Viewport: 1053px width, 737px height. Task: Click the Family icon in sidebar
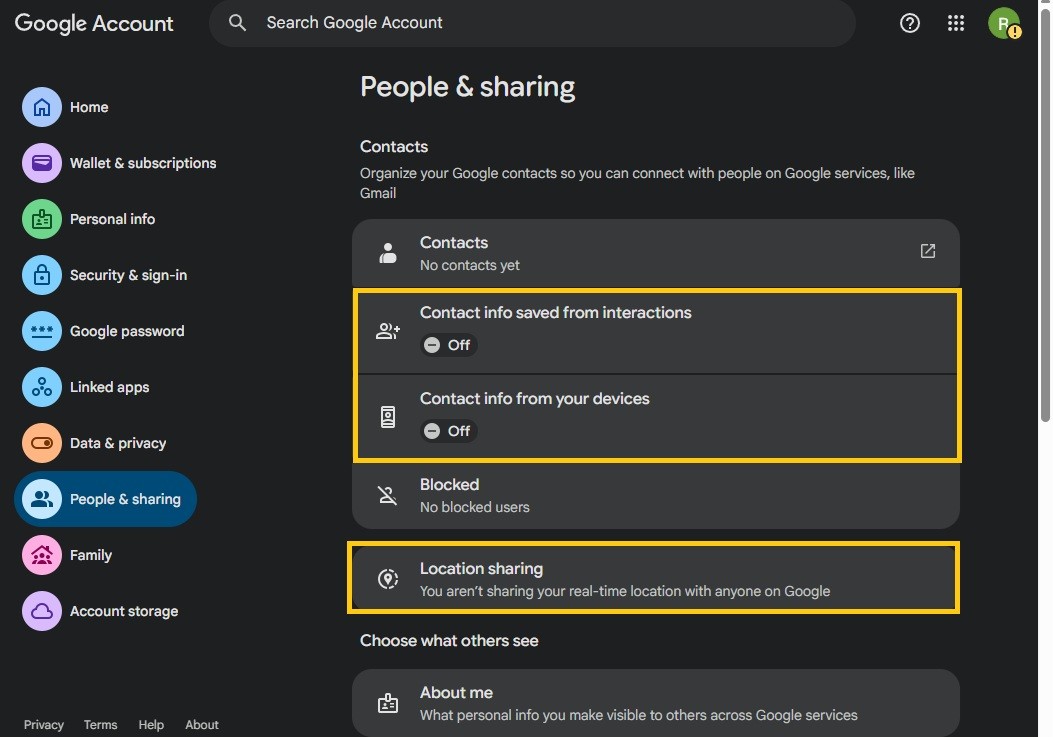coord(42,555)
